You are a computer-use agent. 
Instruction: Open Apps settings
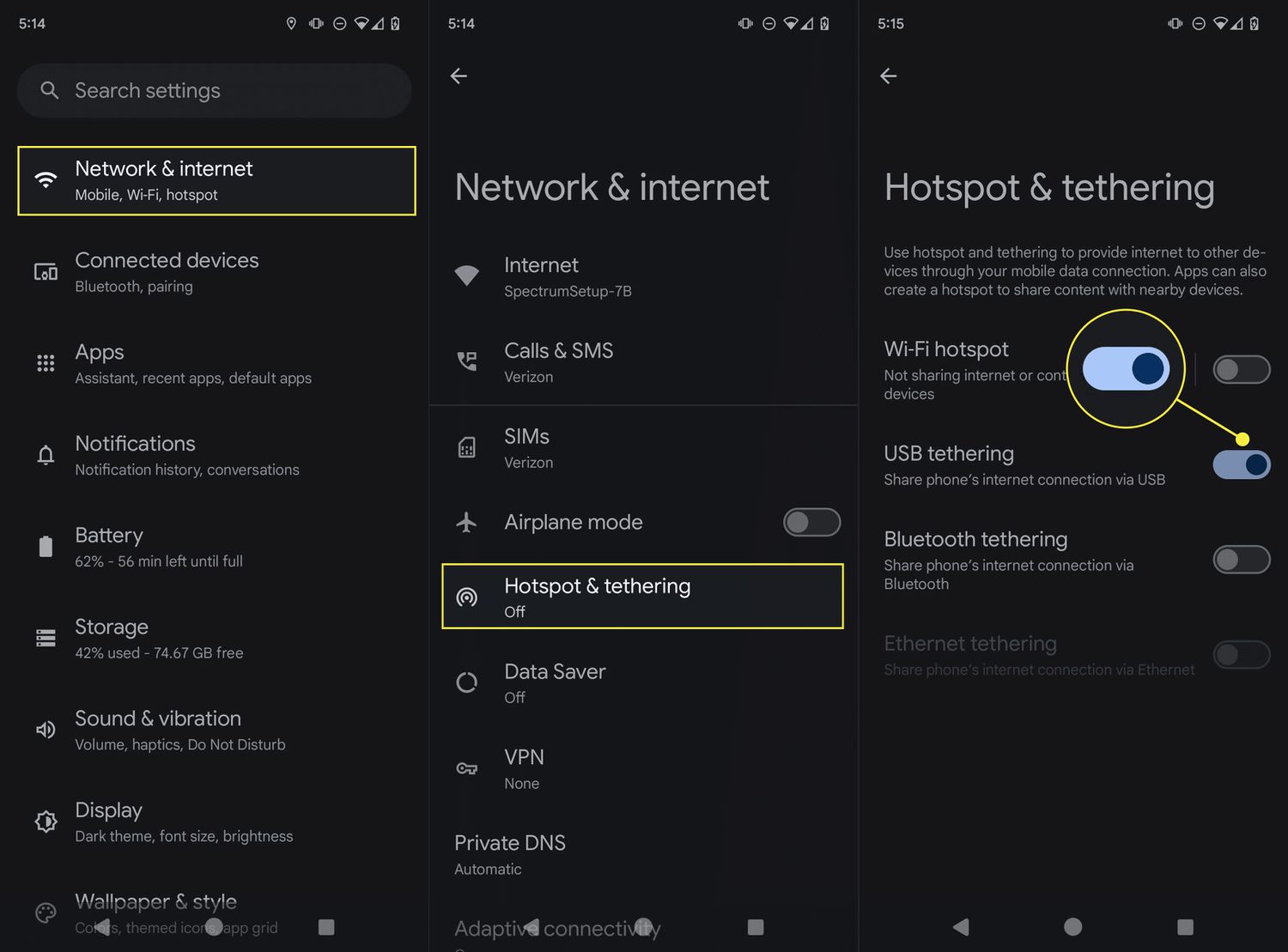coord(215,364)
